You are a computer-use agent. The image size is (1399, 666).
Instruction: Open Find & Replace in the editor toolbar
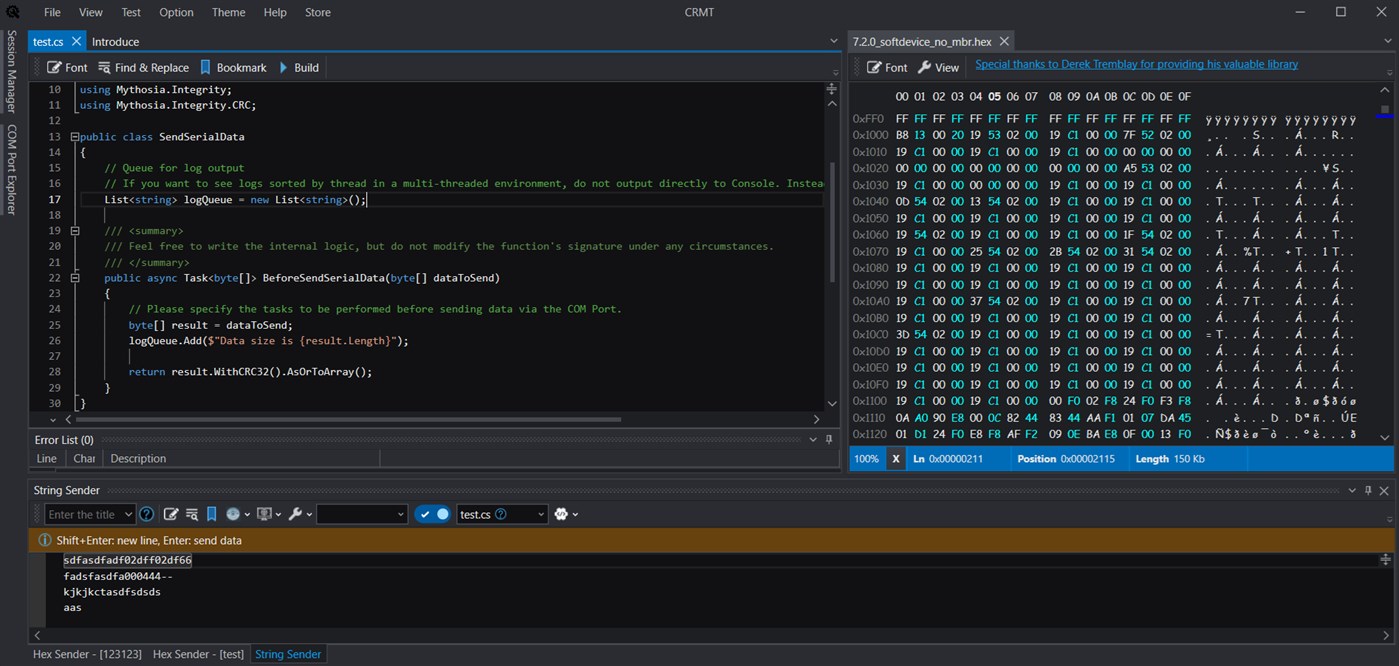click(143, 67)
